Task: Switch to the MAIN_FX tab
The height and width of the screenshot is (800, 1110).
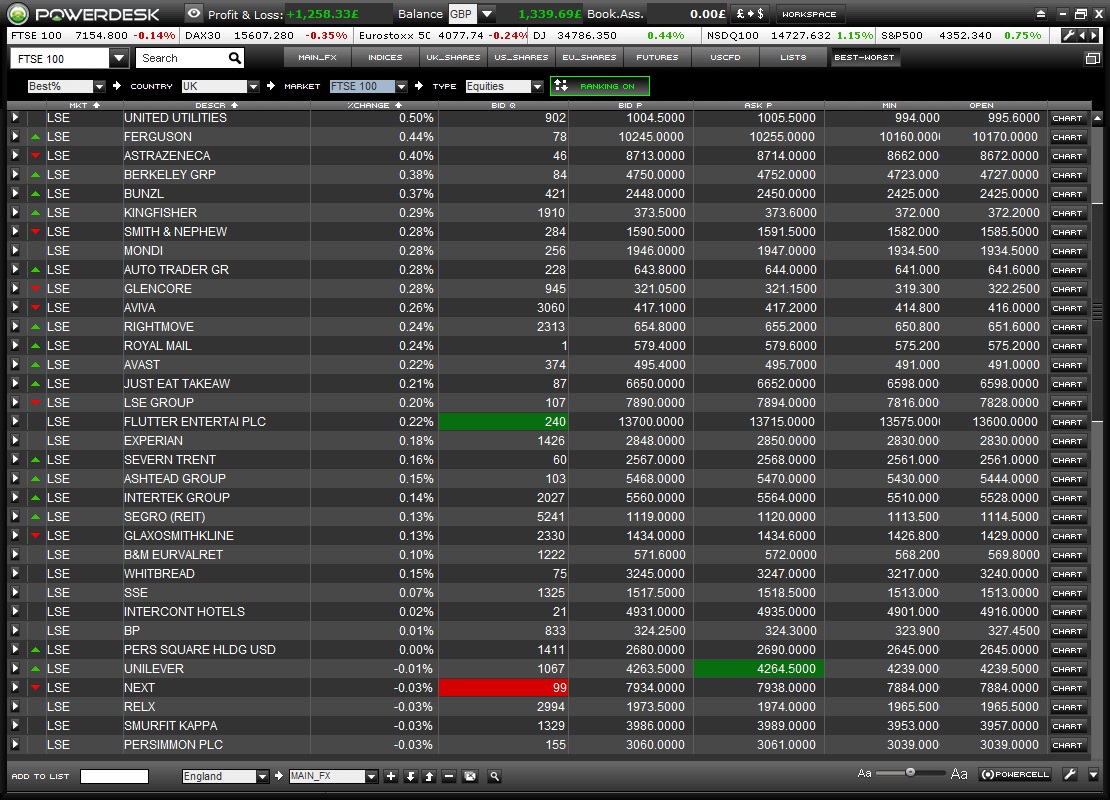Action: [317, 57]
